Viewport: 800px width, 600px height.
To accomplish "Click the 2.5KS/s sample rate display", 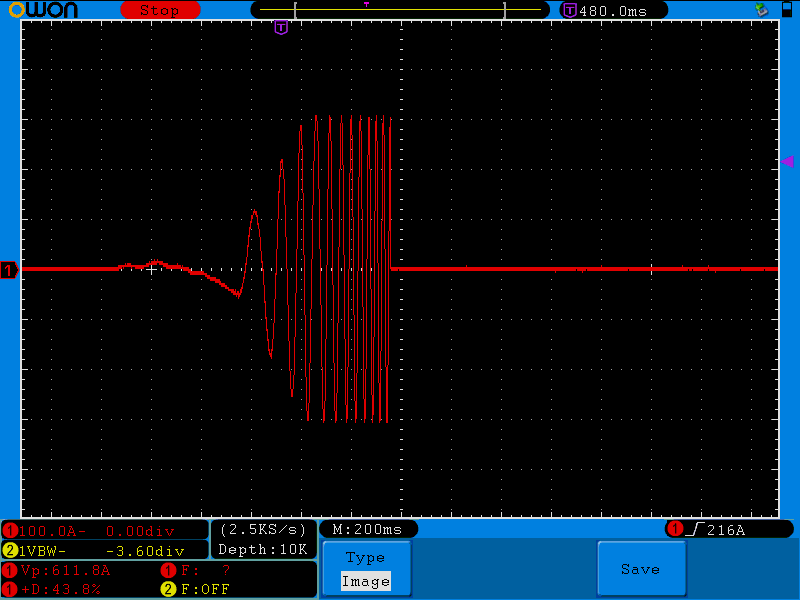I will 263,529.
